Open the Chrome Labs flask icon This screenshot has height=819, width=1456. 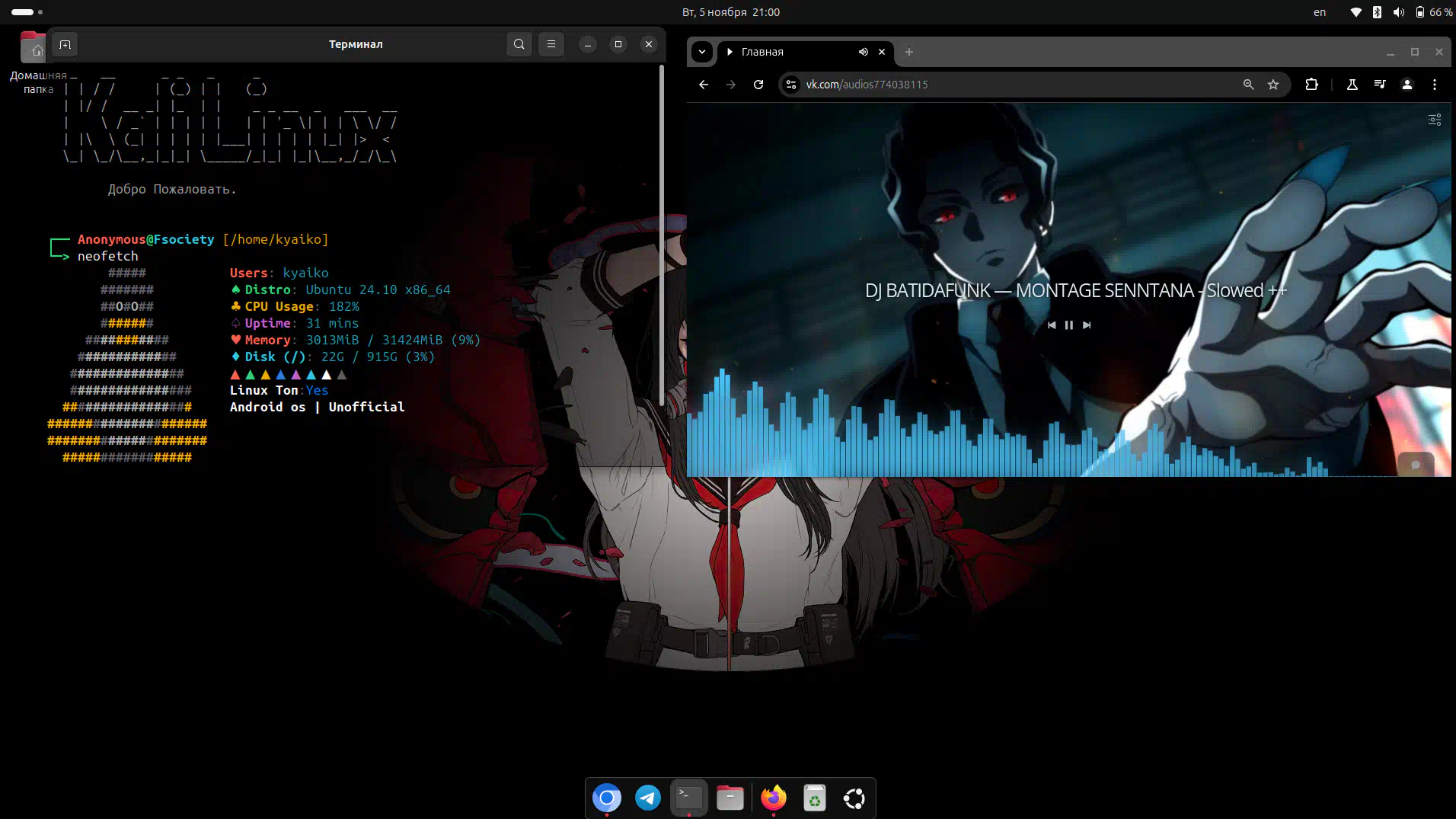click(1352, 85)
